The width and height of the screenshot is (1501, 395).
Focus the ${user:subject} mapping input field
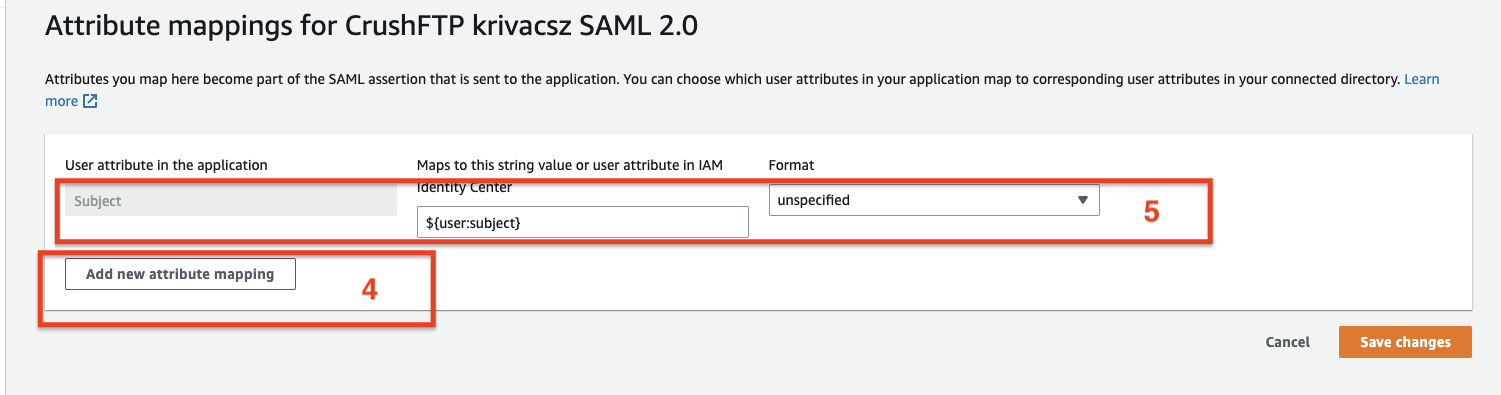point(583,222)
